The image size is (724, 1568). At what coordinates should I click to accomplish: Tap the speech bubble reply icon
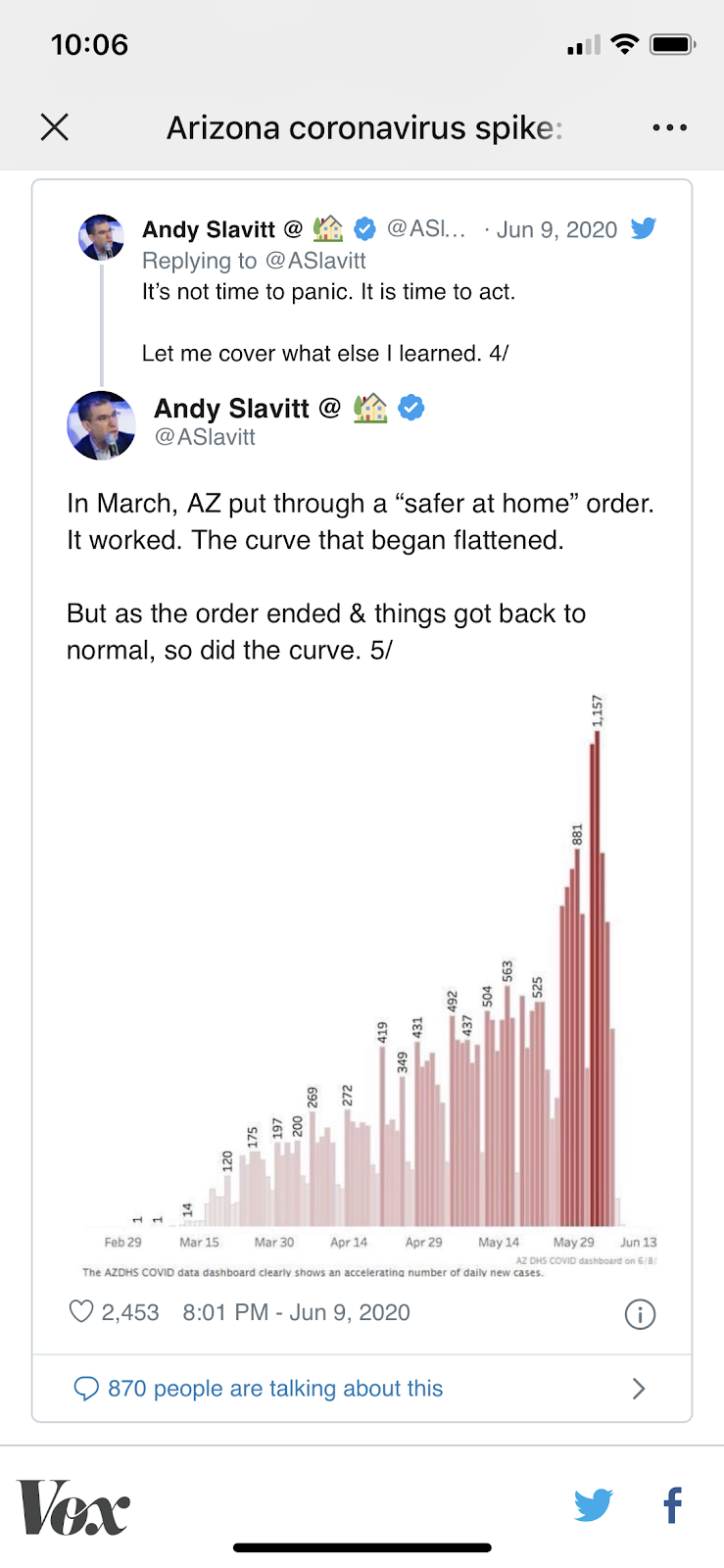tap(86, 1389)
